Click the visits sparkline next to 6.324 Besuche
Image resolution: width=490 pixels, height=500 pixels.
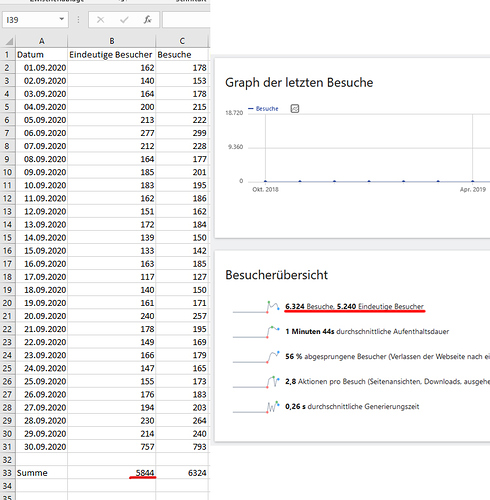coord(256,307)
